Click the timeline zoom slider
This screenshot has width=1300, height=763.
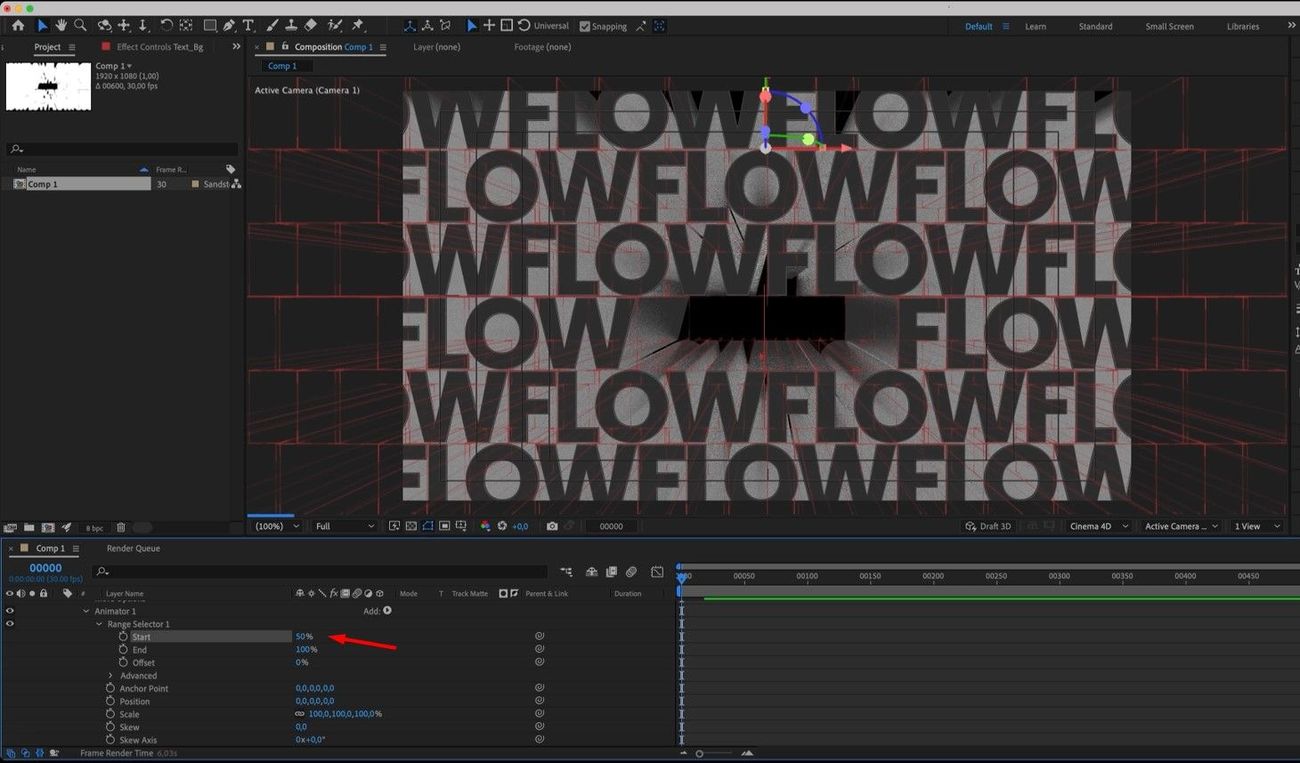click(700, 753)
